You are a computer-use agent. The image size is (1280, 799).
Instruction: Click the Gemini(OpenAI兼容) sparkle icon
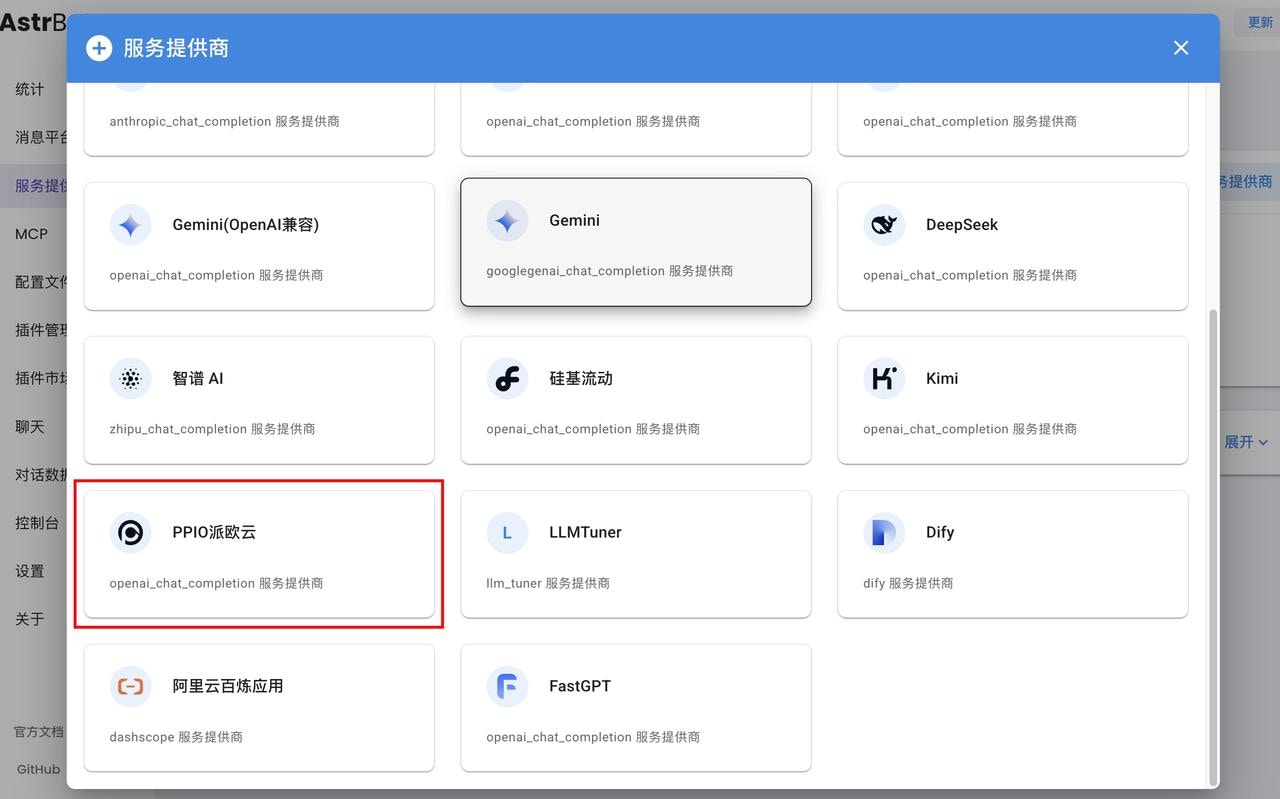(130, 225)
